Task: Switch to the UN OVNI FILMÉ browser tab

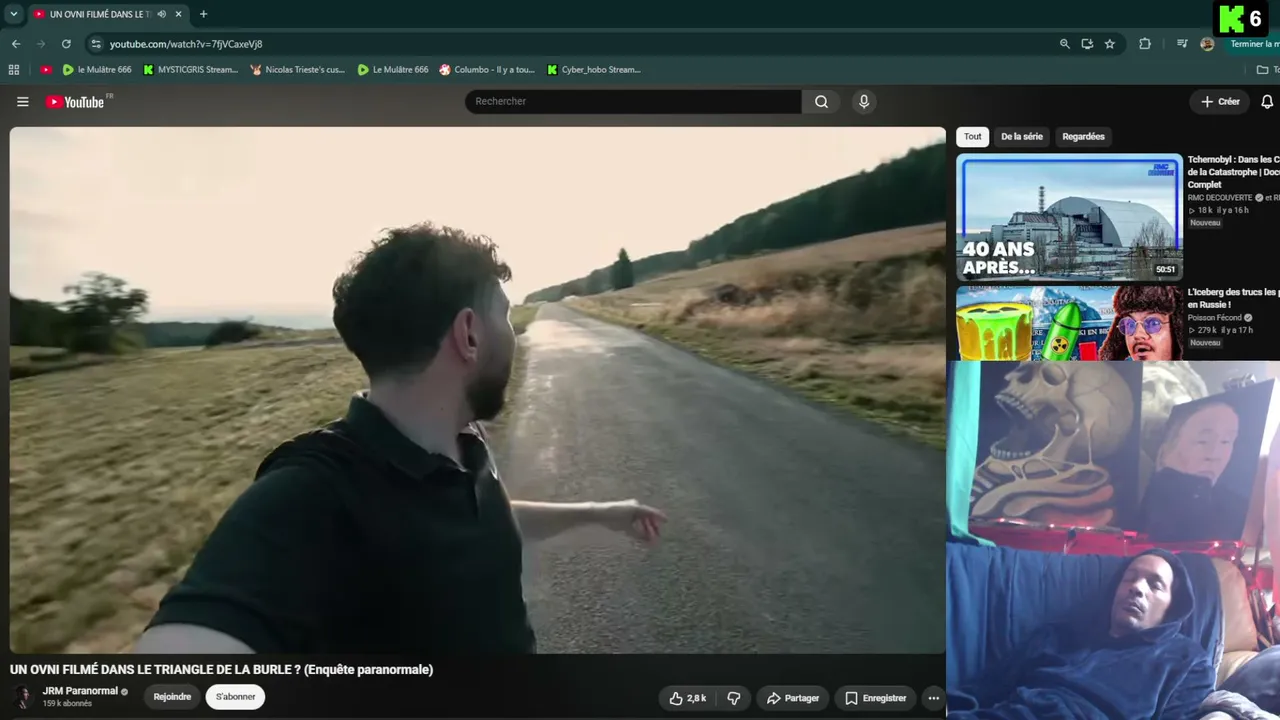Action: click(100, 14)
